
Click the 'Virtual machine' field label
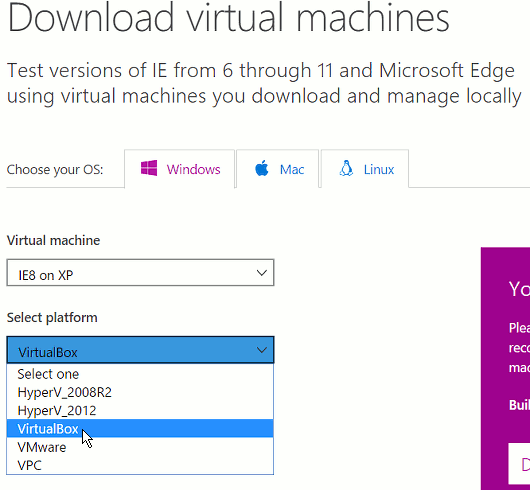[53, 240]
